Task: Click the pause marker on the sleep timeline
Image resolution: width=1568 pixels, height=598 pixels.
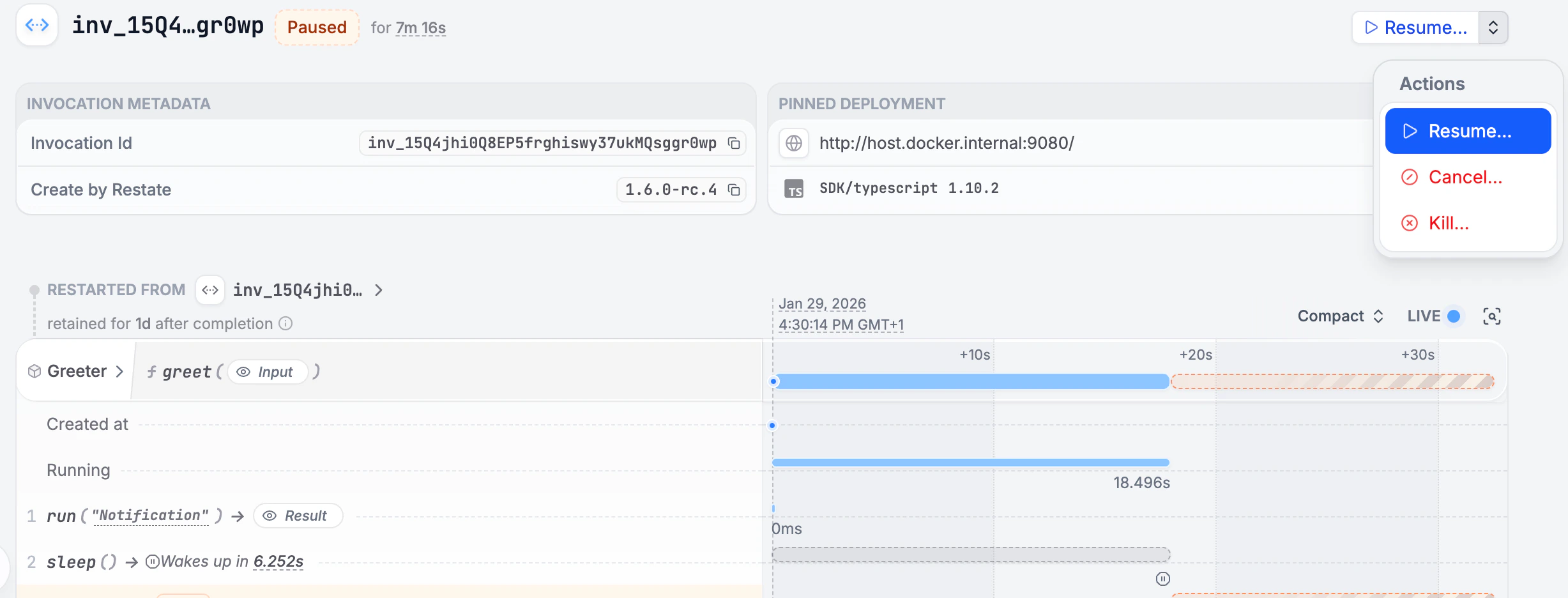Action: coord(1162,579)
